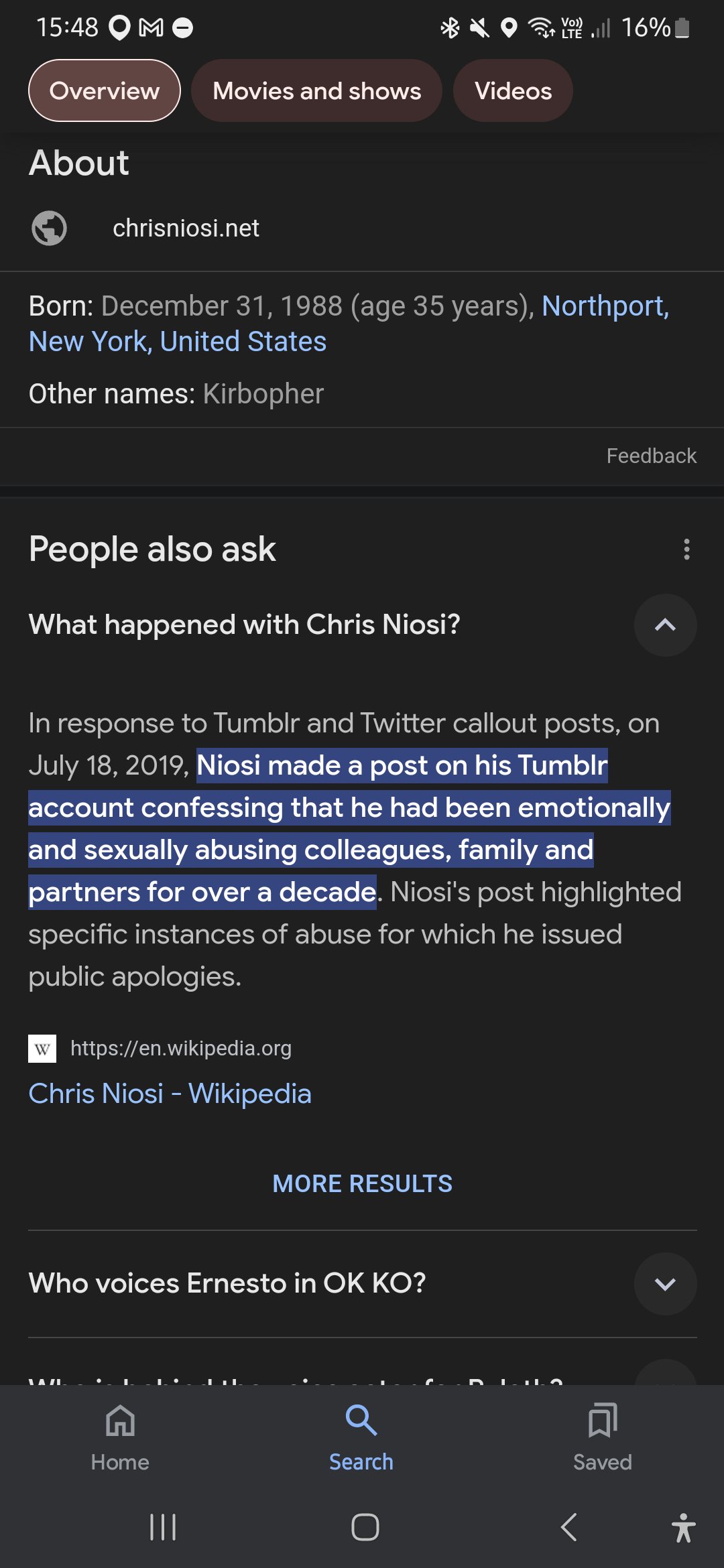
Task: Switch to the Videos tab
Action: (513, 91)
